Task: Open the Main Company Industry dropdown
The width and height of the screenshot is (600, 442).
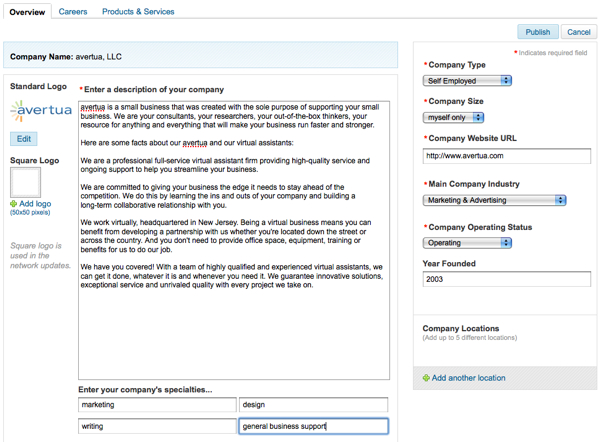Action: (495, 200)
